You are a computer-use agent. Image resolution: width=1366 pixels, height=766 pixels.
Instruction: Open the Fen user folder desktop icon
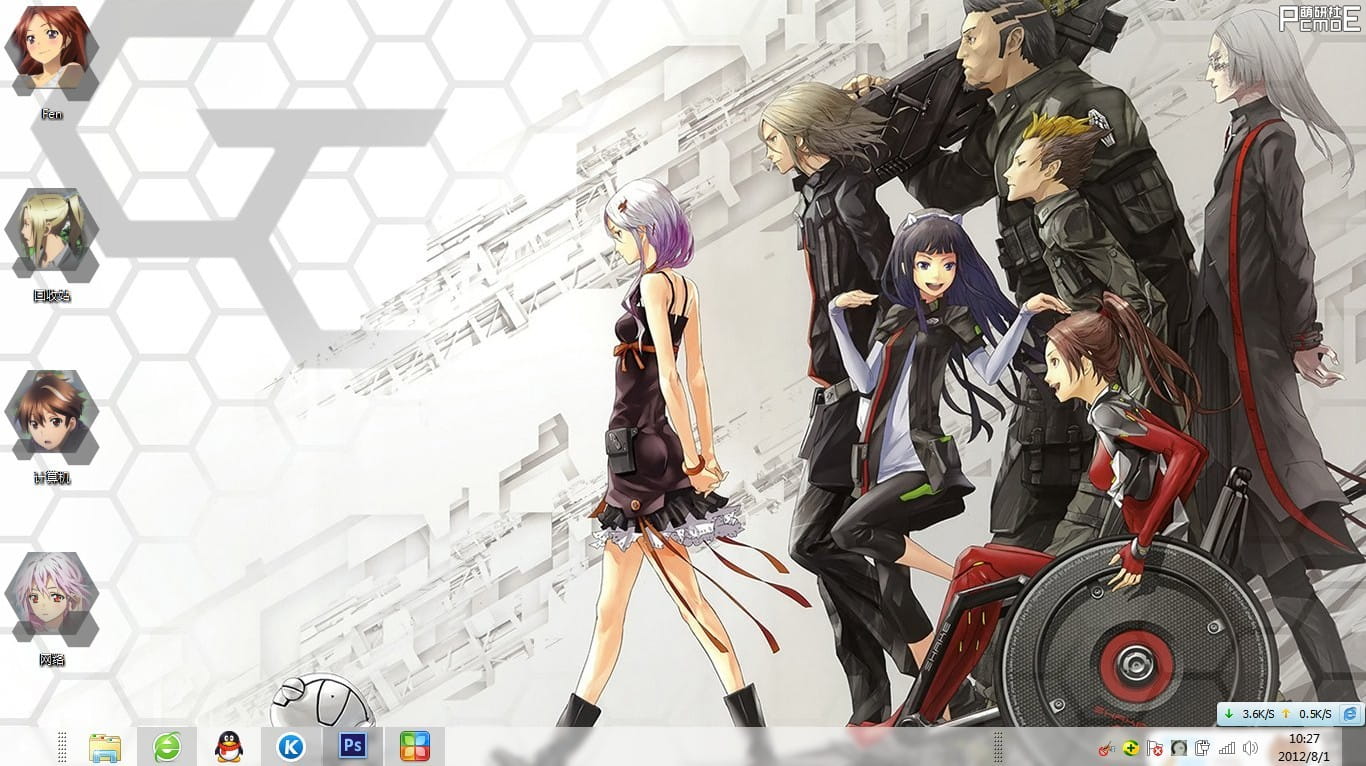51,50
